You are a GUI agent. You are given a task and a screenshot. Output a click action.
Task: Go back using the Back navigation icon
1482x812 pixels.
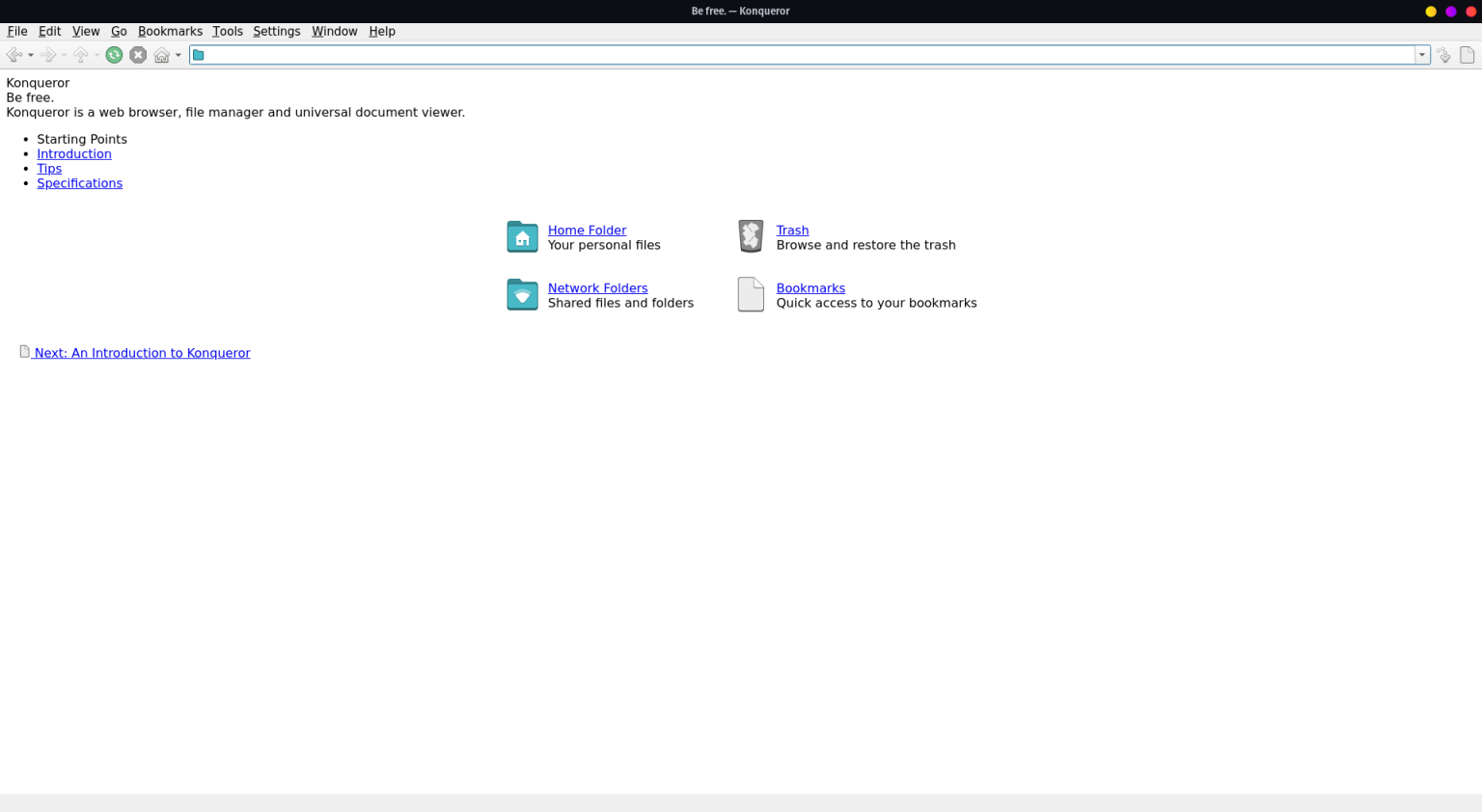(x=13, y=55)
